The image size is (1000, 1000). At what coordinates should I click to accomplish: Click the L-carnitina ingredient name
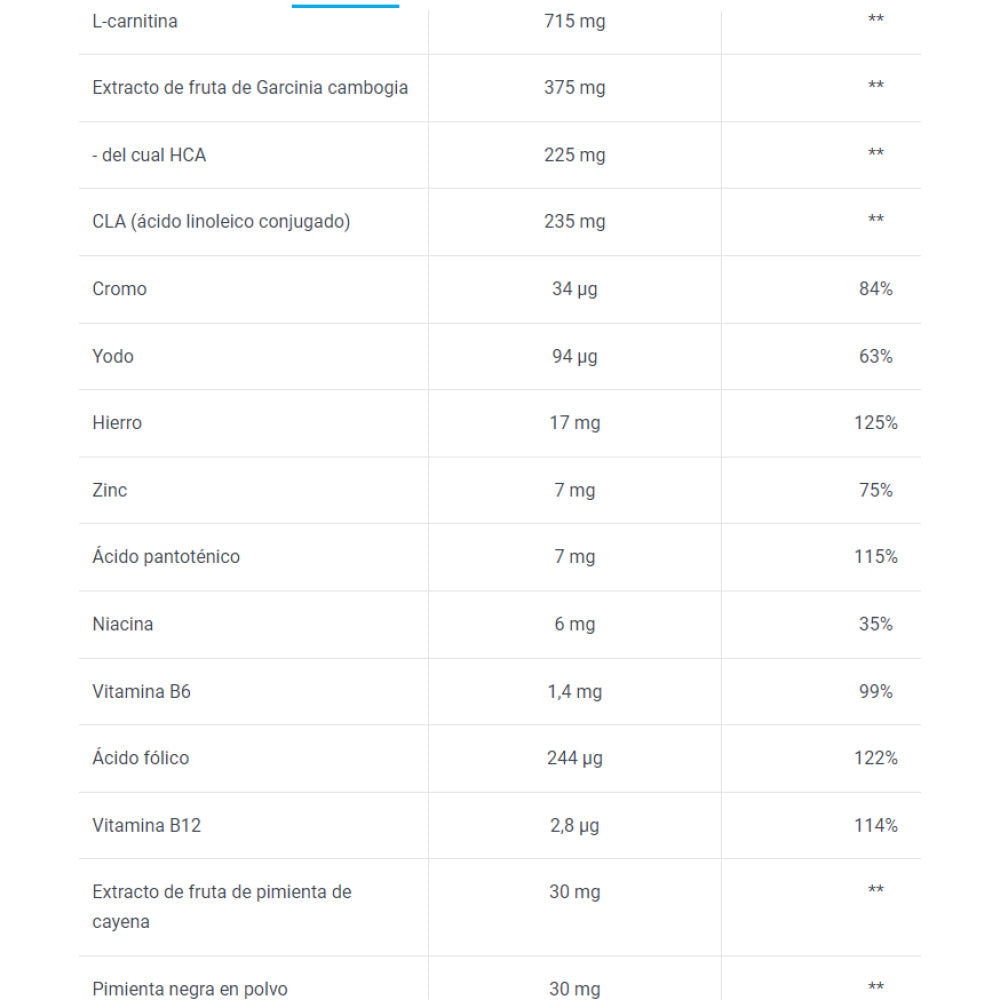coord(135,21)
